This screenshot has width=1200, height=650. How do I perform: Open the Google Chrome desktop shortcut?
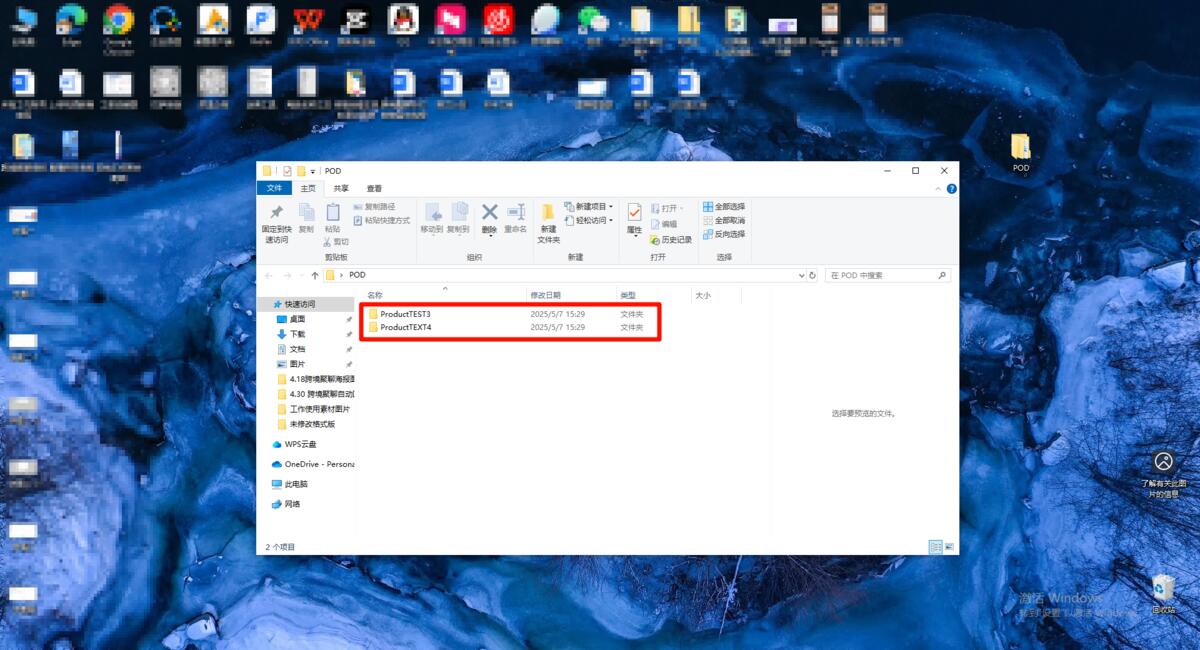pyautogui.click(x=118, y=19)
